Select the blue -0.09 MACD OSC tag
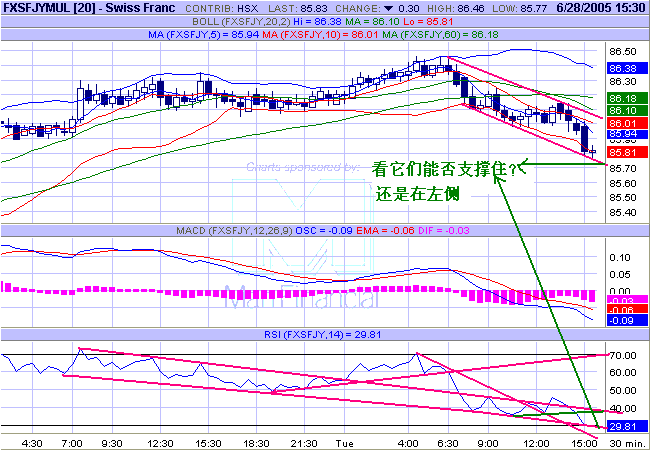 (622, 320)
